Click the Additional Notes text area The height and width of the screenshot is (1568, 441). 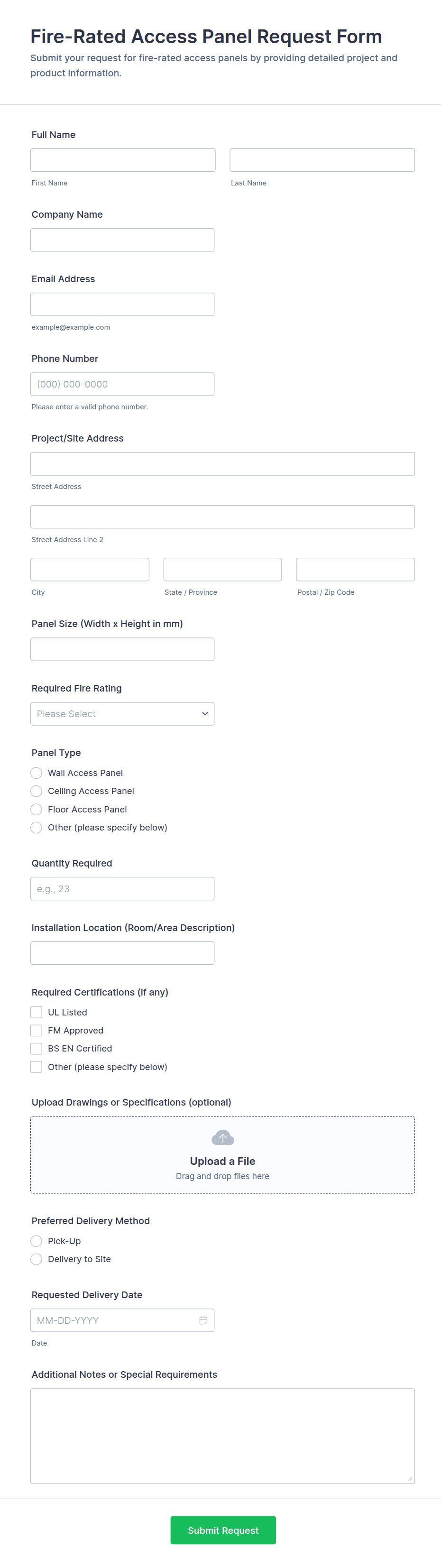pos(222,1435)
